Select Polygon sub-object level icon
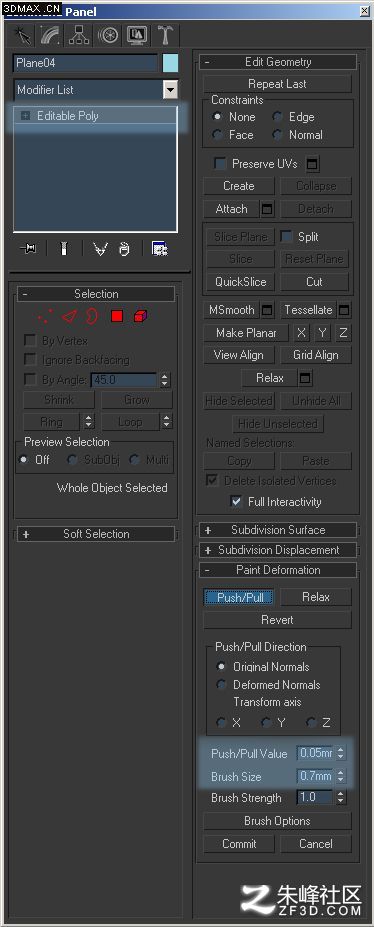 [116, 317]
